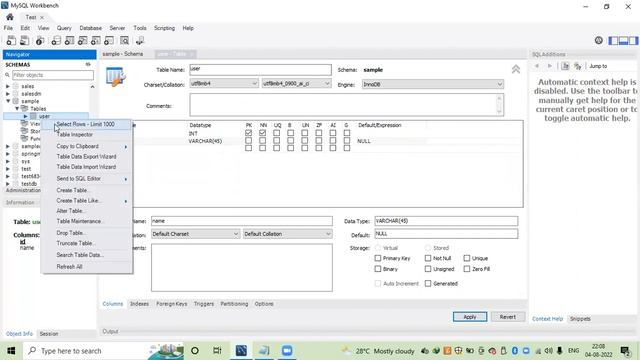Click the schemas refresh icon
The height and width of the screenshot is (360, 640).
[x=88, y=64]
